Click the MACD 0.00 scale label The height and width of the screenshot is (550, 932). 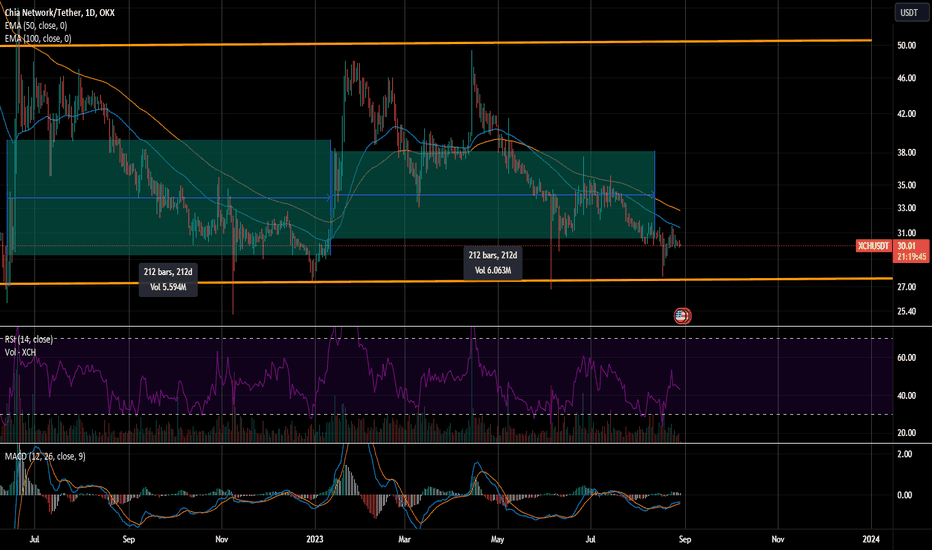coord(904,495)
